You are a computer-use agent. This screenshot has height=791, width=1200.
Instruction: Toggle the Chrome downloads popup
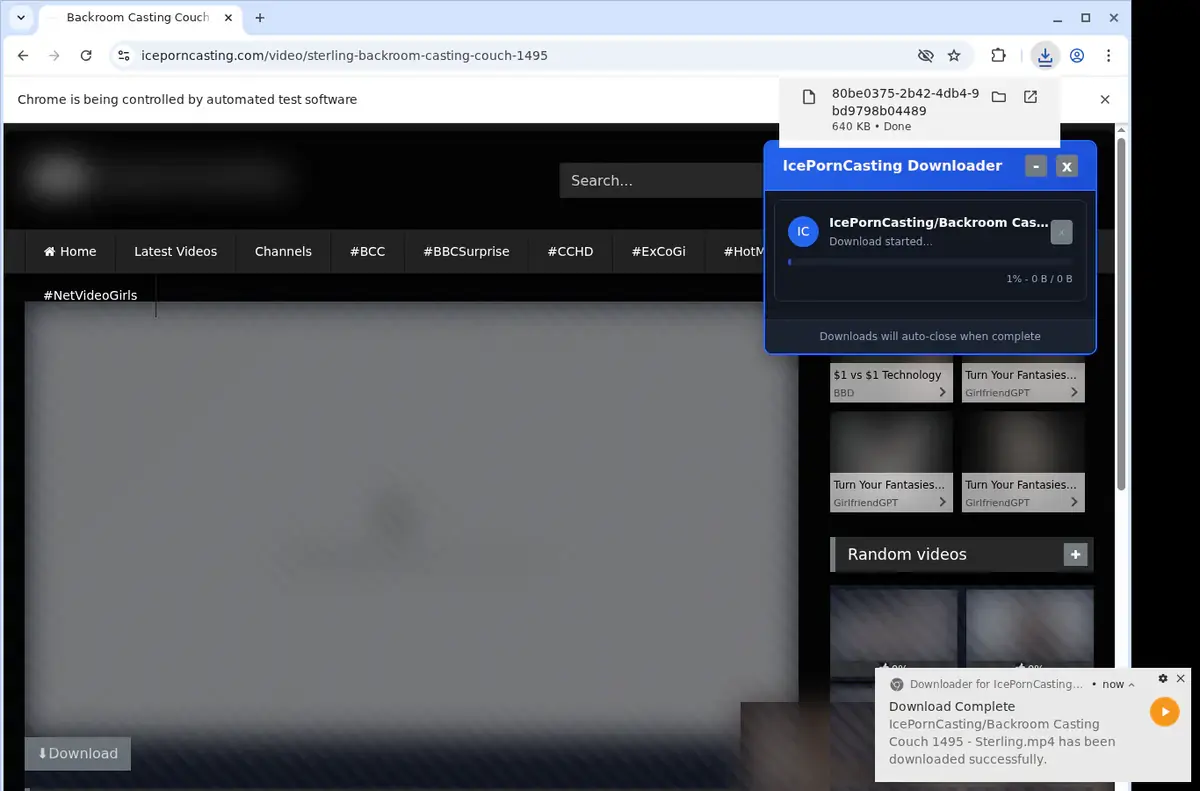coord(1045,56)
